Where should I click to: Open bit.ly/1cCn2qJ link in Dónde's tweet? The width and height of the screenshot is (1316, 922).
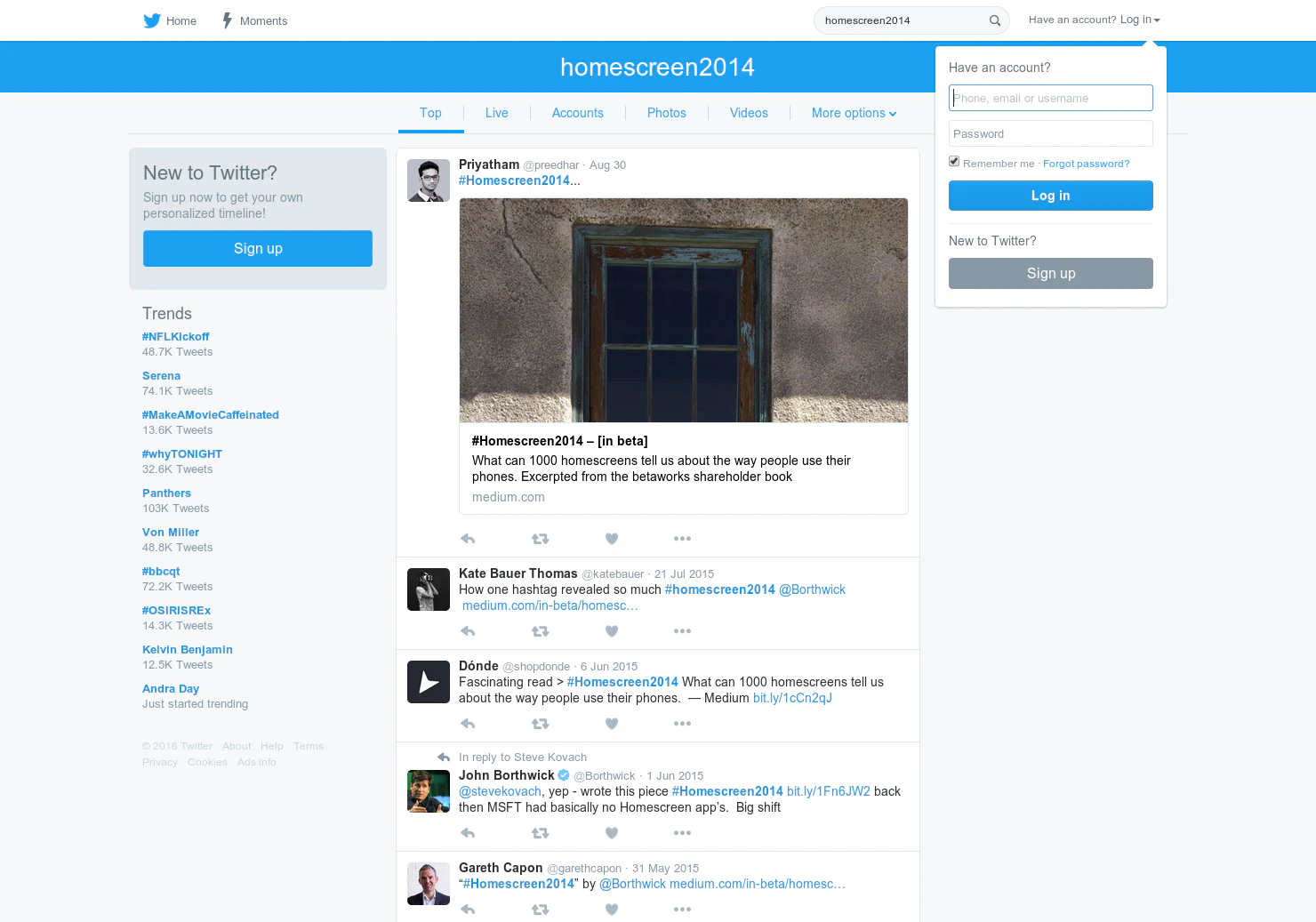coord(792,698)
